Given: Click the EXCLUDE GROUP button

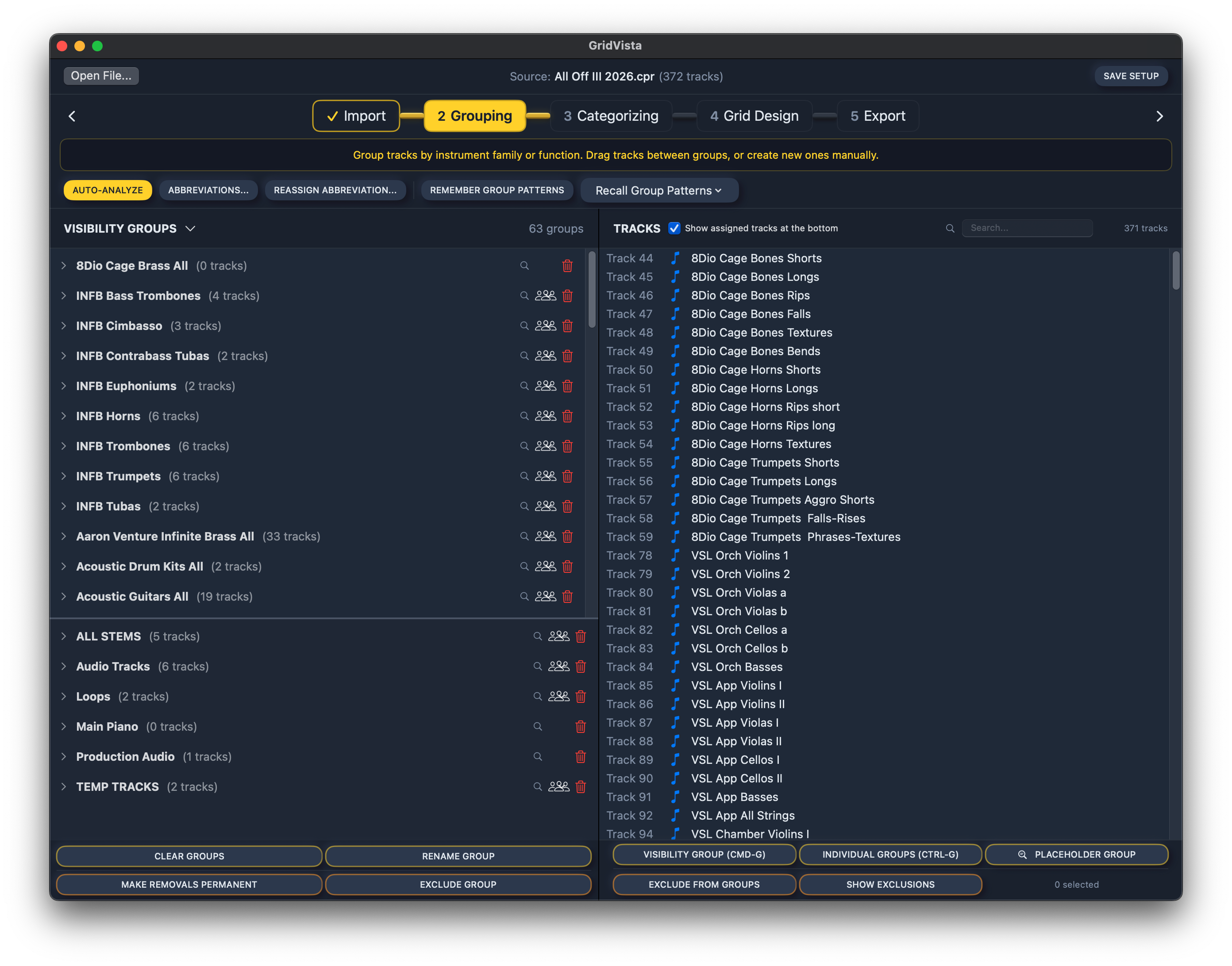Looking at the screenshot, I should coord(458,885).
